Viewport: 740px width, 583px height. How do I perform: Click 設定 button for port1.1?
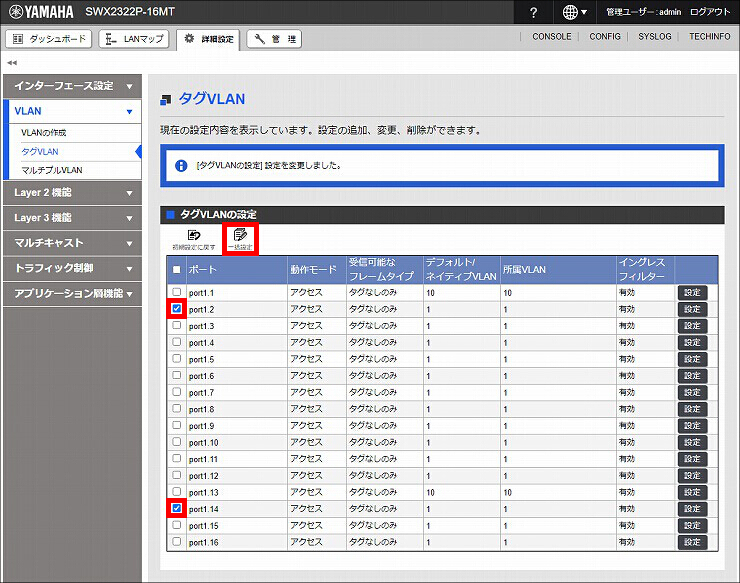[x=692, y=293]
